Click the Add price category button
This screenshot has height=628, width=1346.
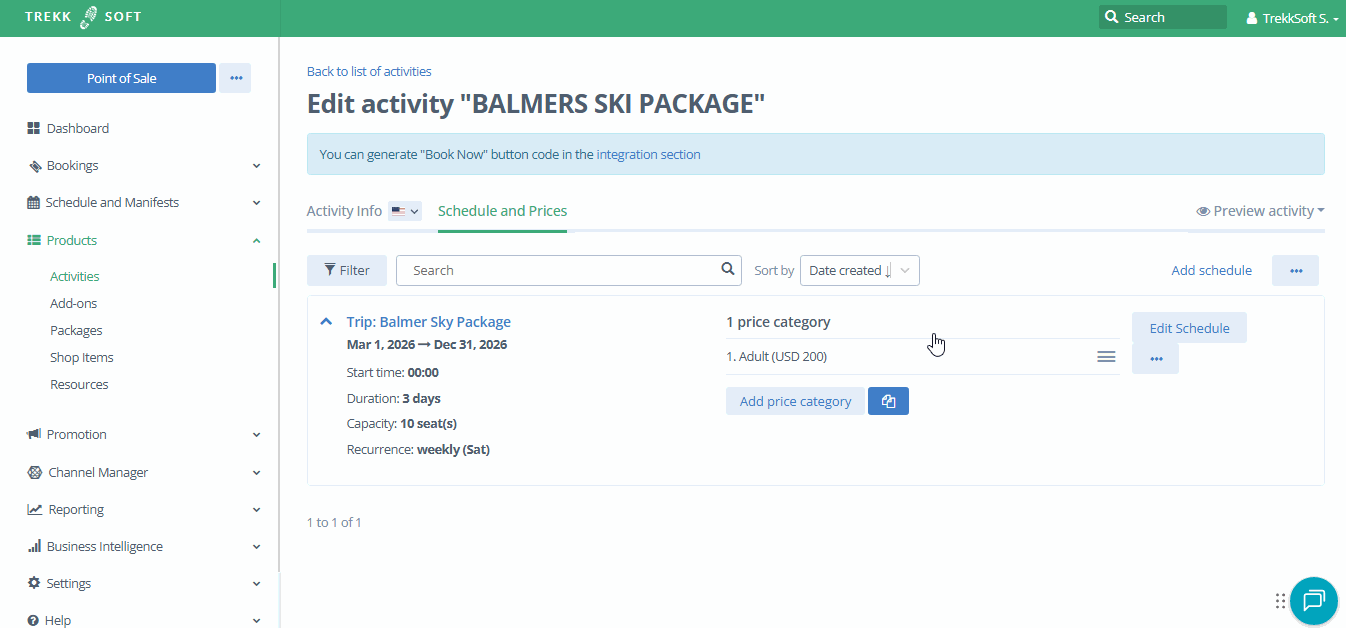(795, 401)
